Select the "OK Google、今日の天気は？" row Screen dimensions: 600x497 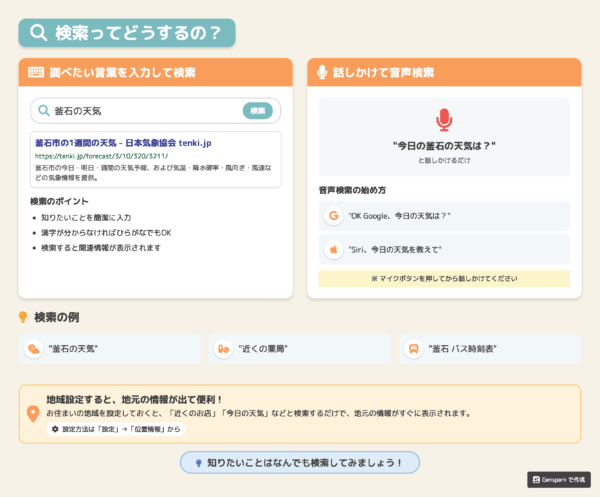pos(444,215)
